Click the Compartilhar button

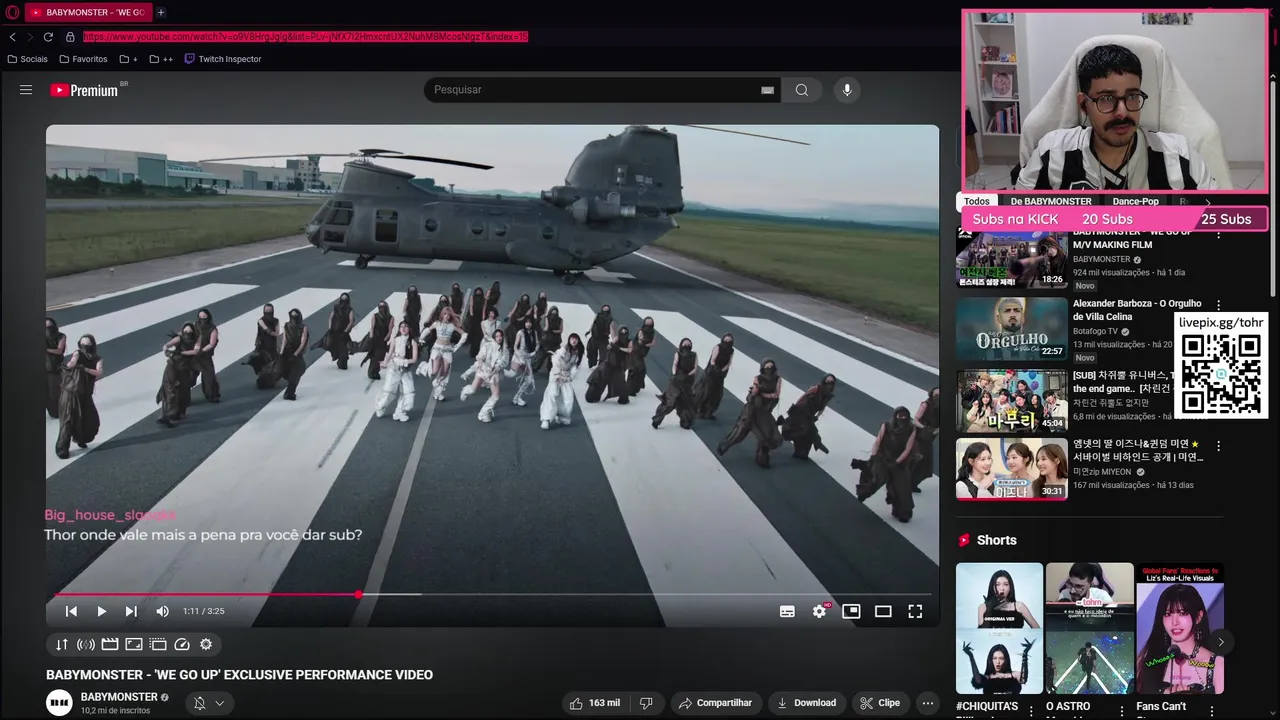(x=715, y=703)
